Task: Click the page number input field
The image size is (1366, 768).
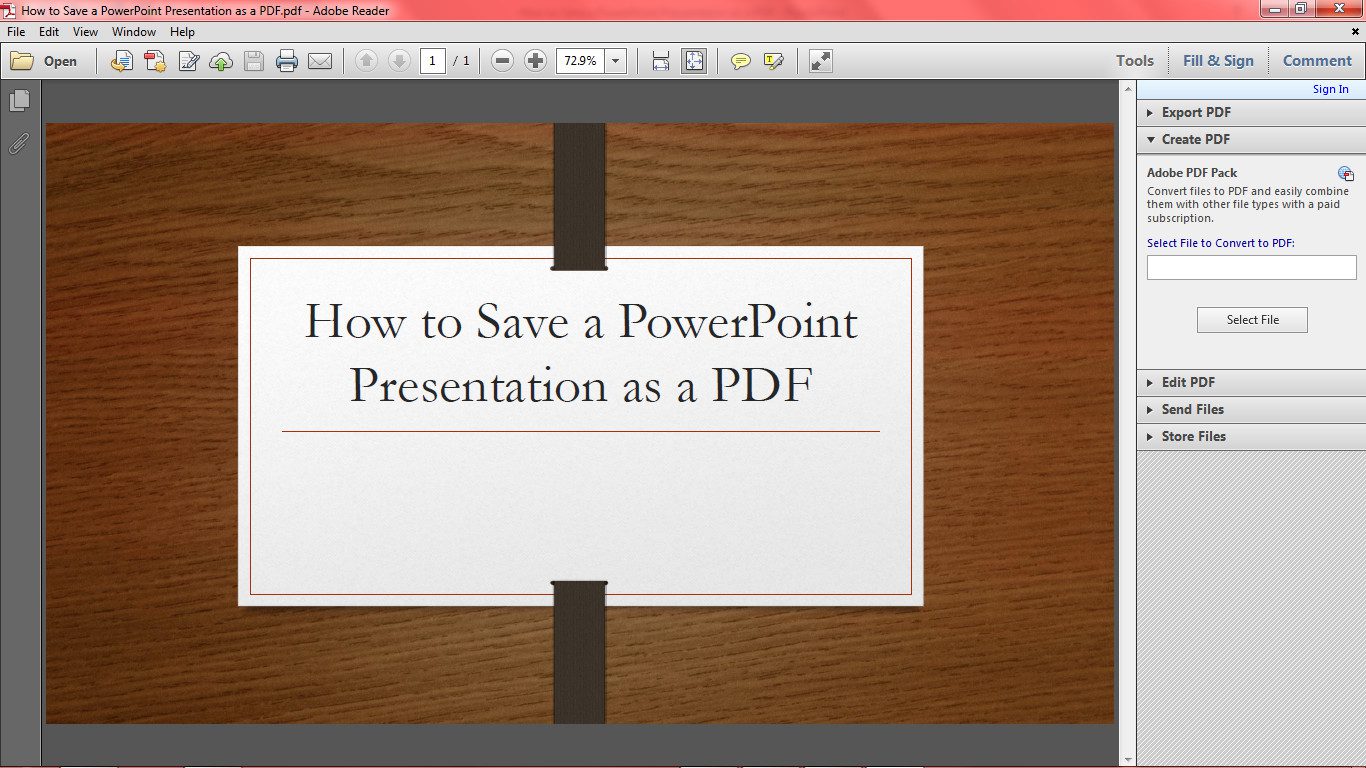Action: pyautogui.click(x=432, y=61)
